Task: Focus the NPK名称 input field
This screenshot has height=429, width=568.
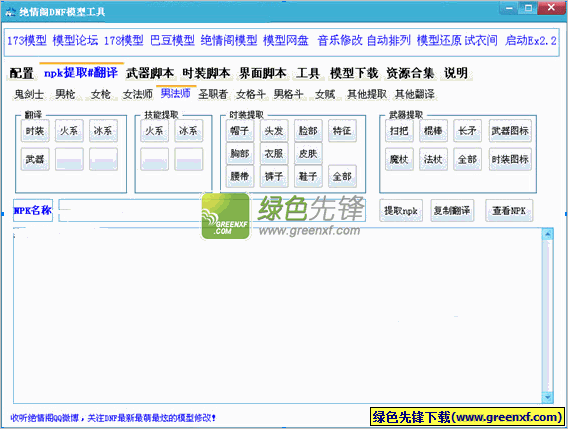Action: (x=212, y=210)
